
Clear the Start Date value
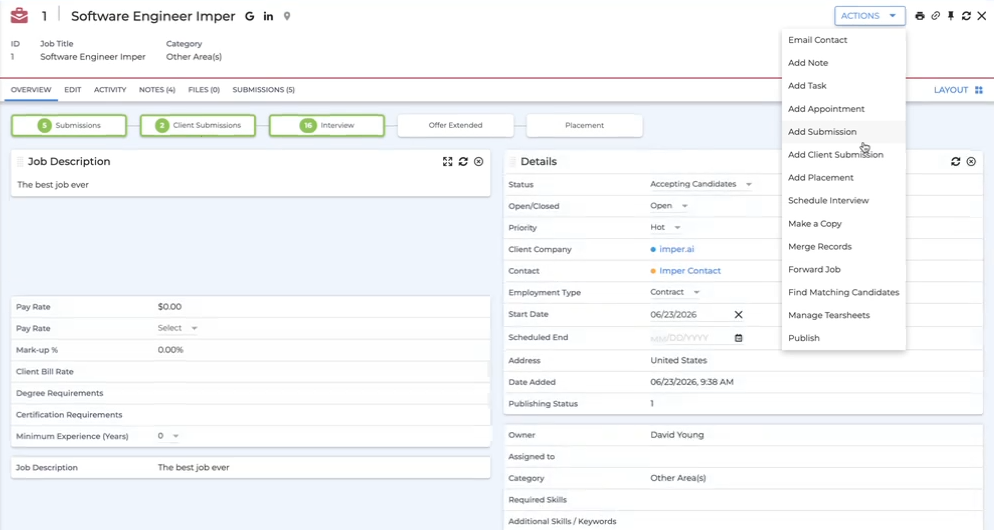[x=739, y=314]
